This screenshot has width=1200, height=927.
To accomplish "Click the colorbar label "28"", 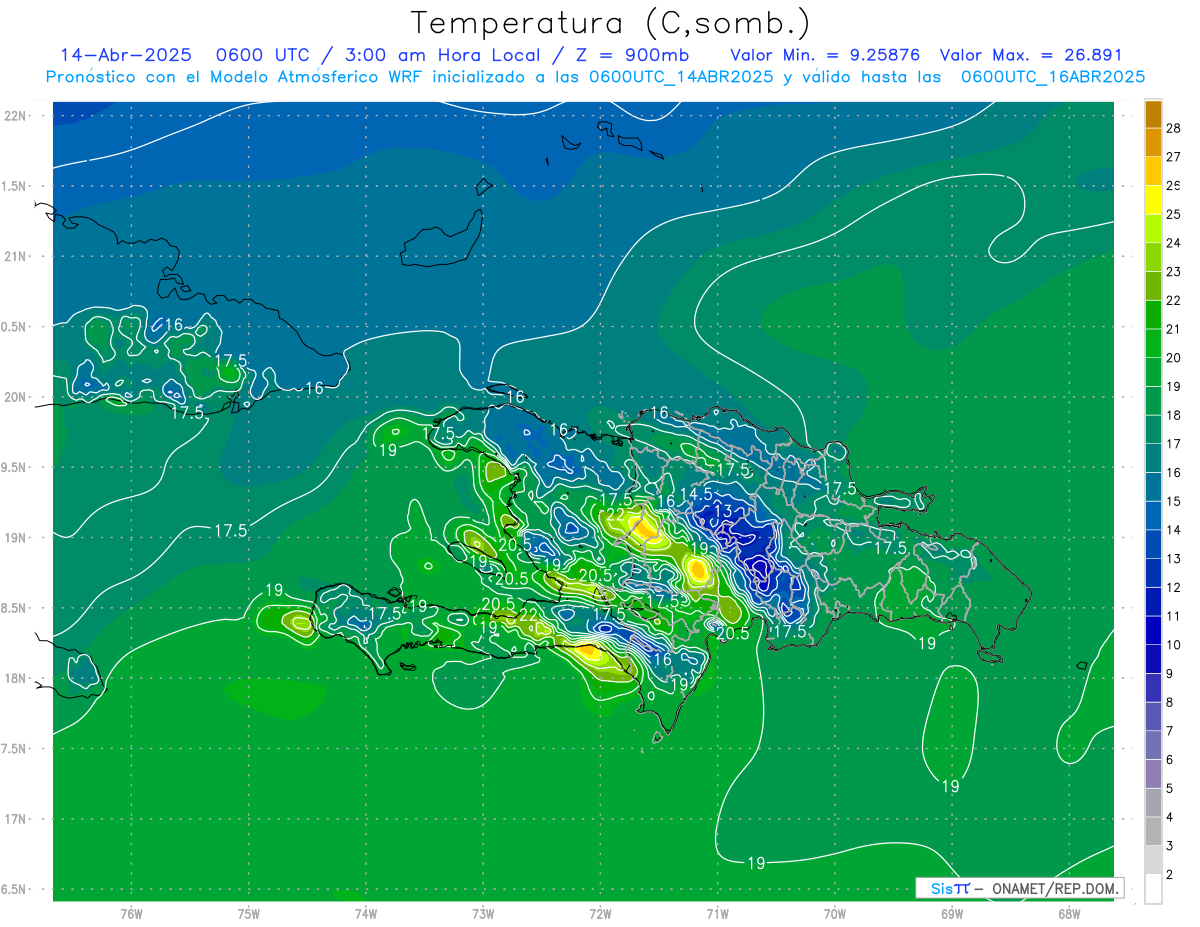I will click(1174, 128).
